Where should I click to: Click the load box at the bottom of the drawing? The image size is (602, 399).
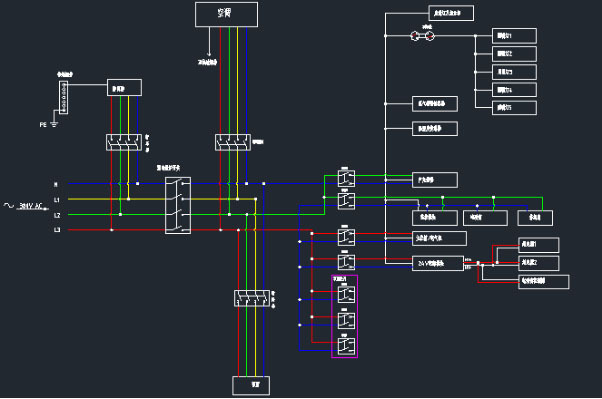click(x=251, y=386)
